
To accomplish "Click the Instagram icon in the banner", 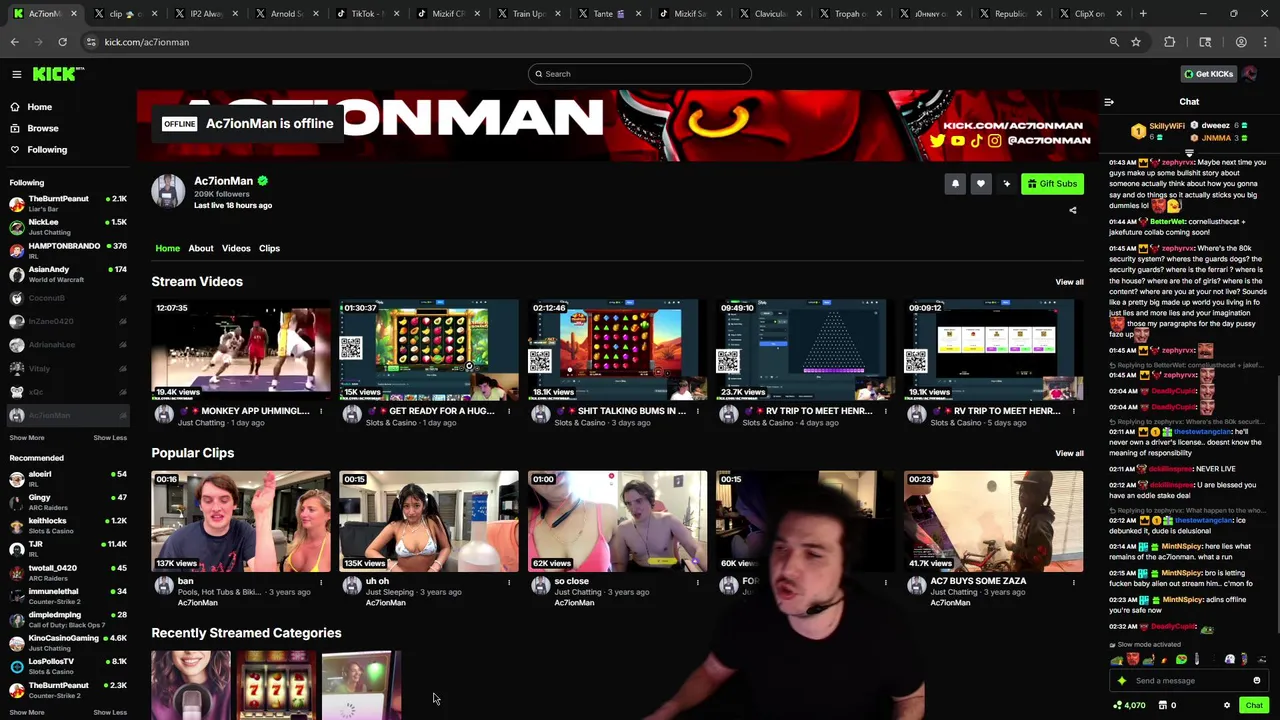I will [x=994, y=141].
